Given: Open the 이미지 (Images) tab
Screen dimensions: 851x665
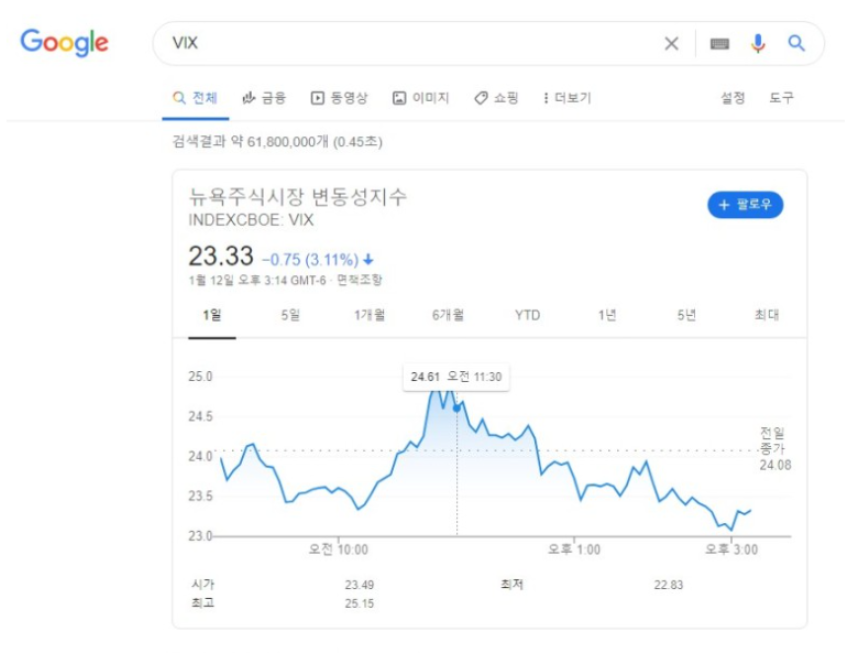Looking at the screenshot, I should point(421,98).
